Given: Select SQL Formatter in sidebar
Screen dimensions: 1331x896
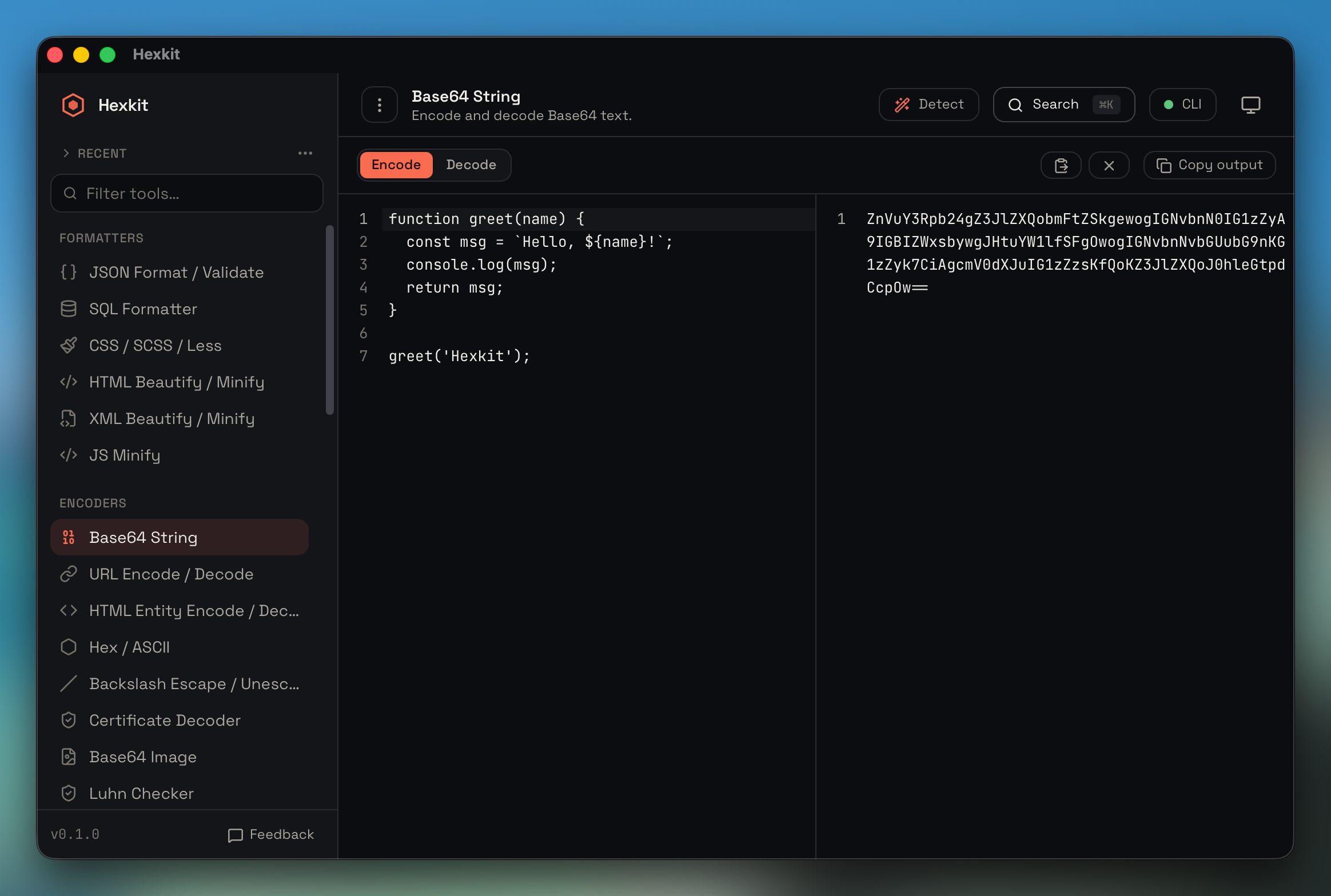Looking at the screenshot, I should point(180,309).
